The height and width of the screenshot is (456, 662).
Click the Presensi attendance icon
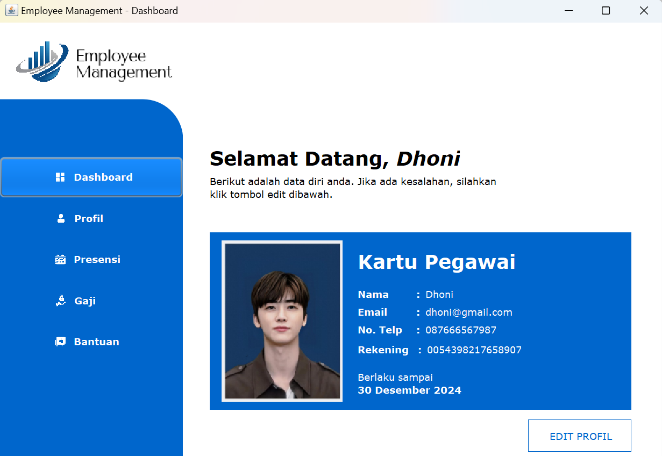(x=60, y=259)
